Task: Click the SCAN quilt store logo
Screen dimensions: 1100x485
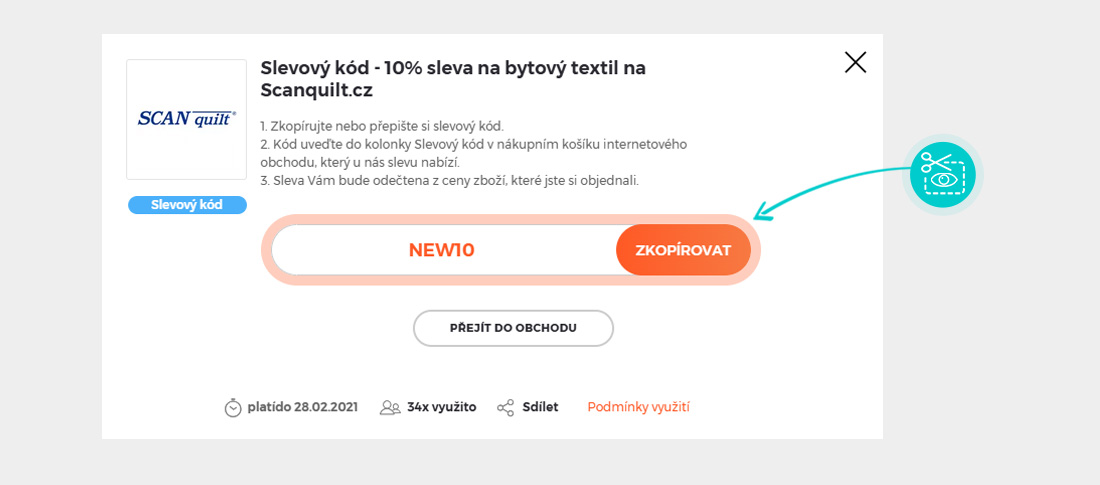Action: pyautogui.click(x=186, y=119)
